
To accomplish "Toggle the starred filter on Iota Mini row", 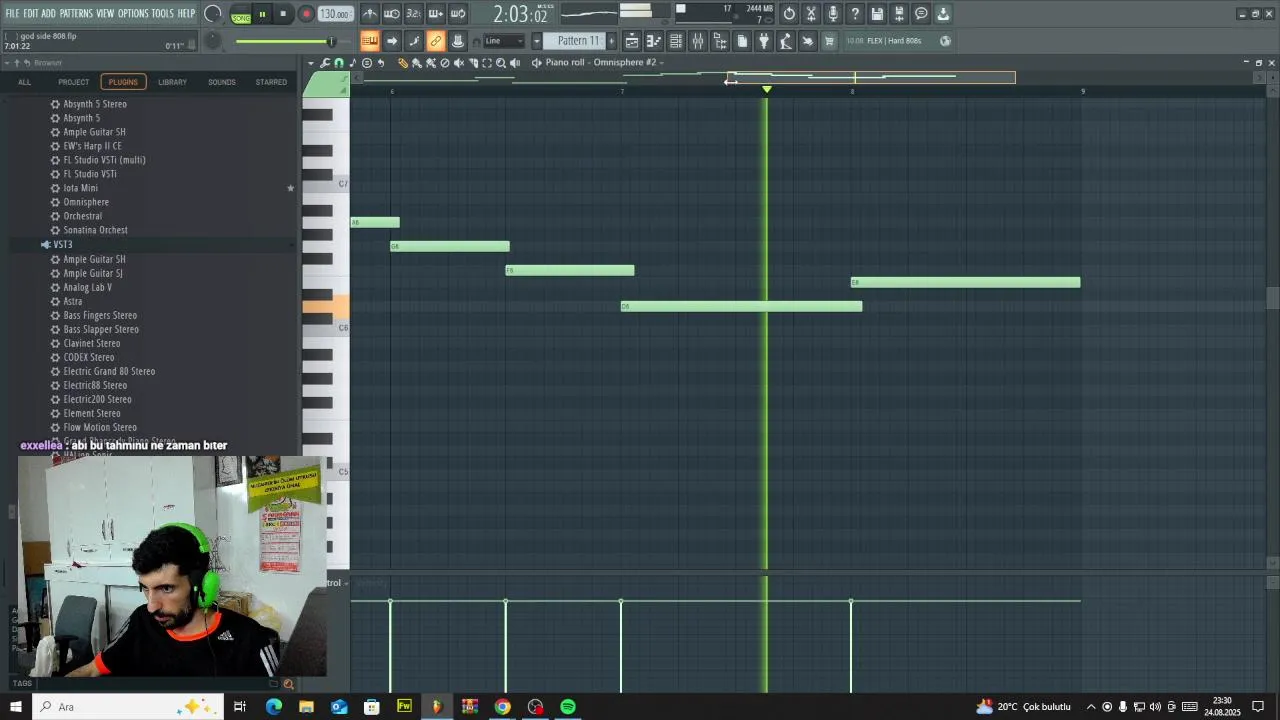I will 291,188.
